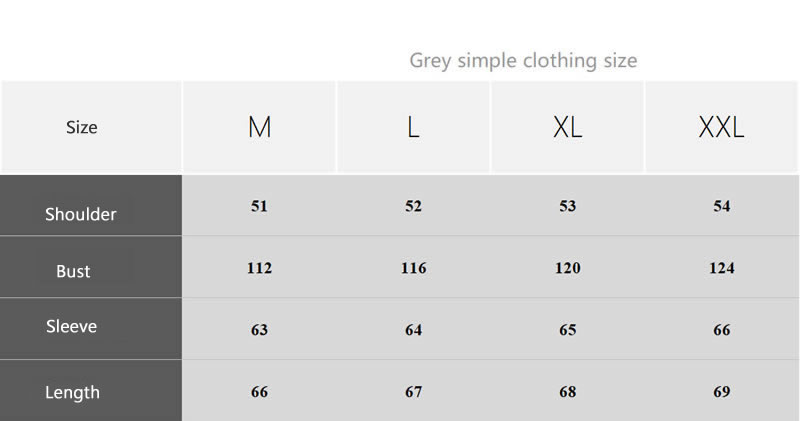Image resolution: width=800 pixels, height=421 pixels.
Task: Click the Bust row label
Action: point(74,271)
